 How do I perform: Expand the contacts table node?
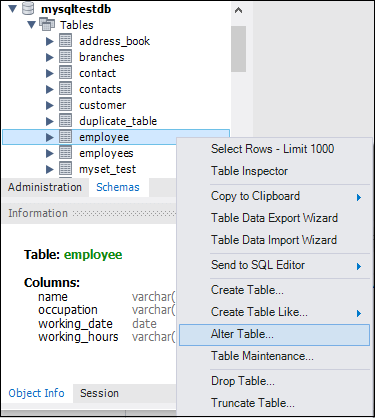[x=50, y=89]
